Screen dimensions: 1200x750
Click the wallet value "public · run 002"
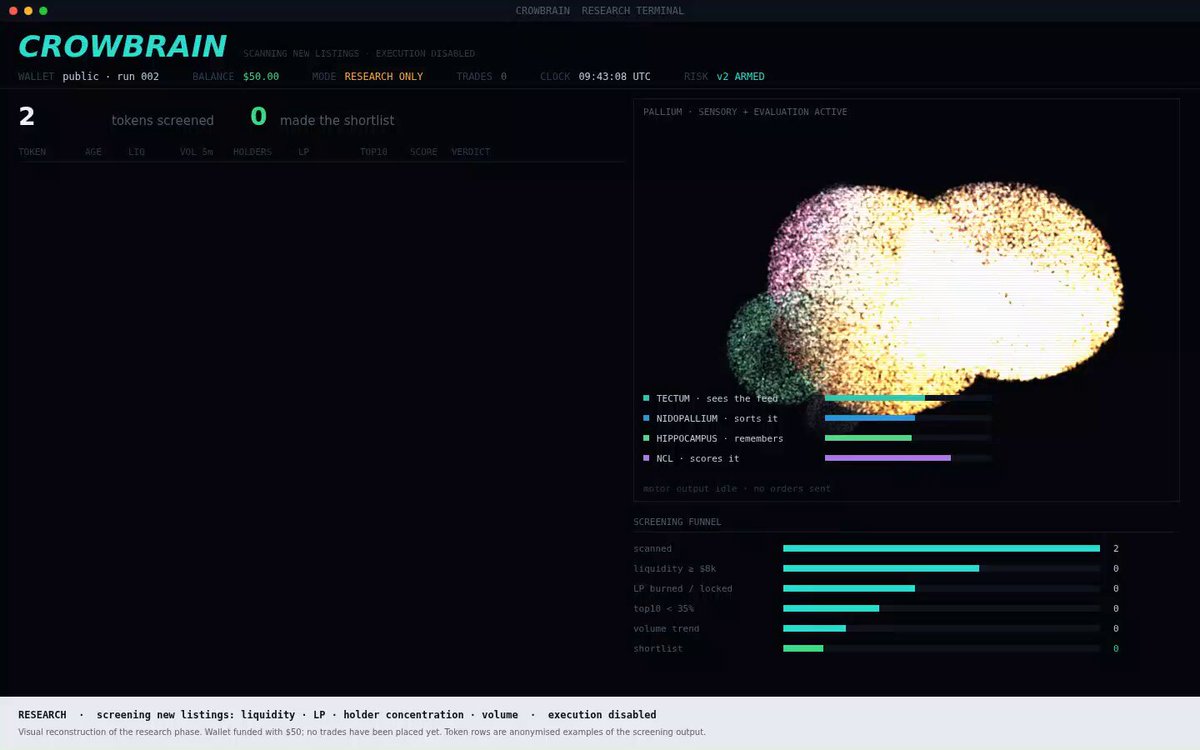(110, 77)
